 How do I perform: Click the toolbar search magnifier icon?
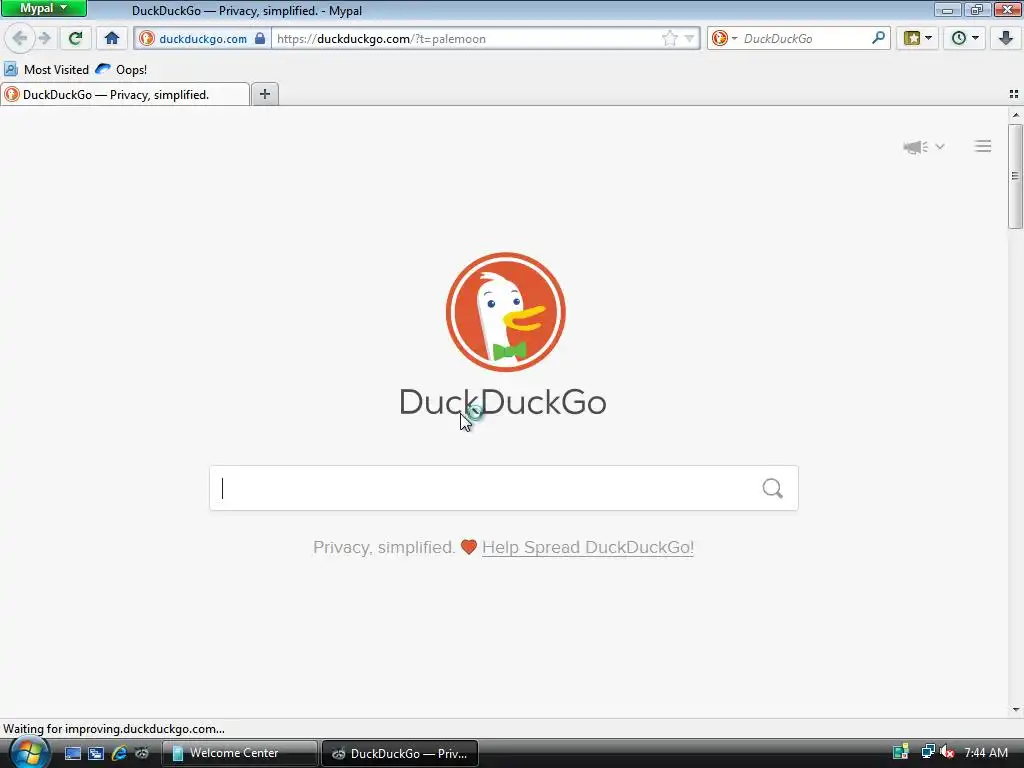click(x=878, y=38)
